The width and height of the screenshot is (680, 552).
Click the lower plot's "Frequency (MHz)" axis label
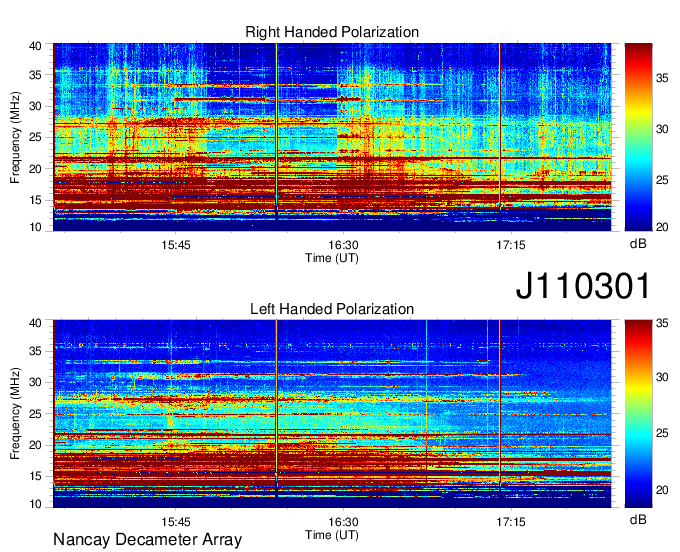pyautogui.click(x=15, y=414)
